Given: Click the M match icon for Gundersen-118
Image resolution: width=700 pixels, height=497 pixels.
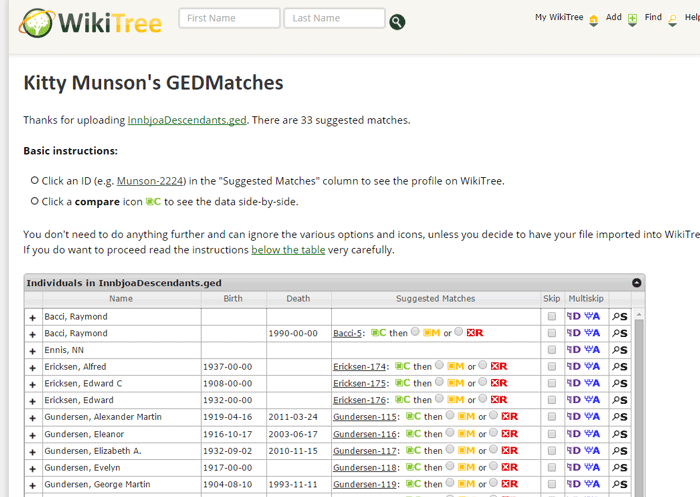Looking at the screenshot, I should (466, 468).
